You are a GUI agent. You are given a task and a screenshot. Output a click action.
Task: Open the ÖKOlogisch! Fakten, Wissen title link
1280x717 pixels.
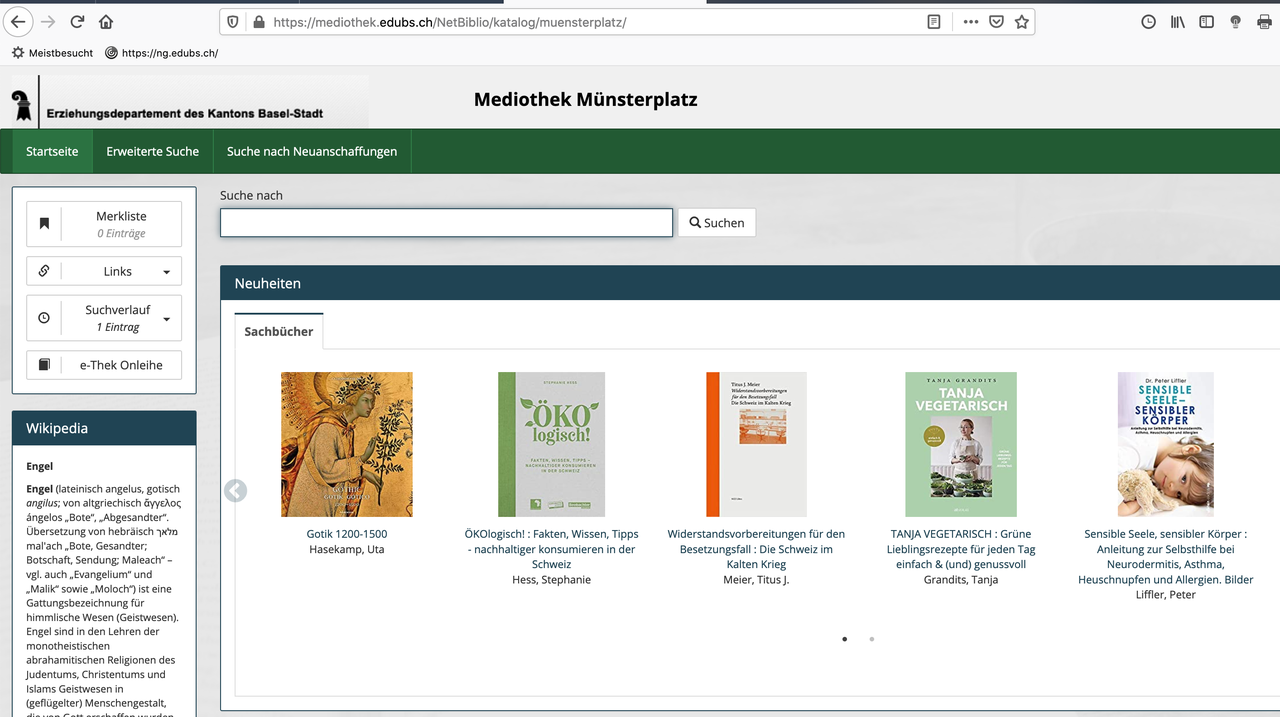(x=552, y=549)
